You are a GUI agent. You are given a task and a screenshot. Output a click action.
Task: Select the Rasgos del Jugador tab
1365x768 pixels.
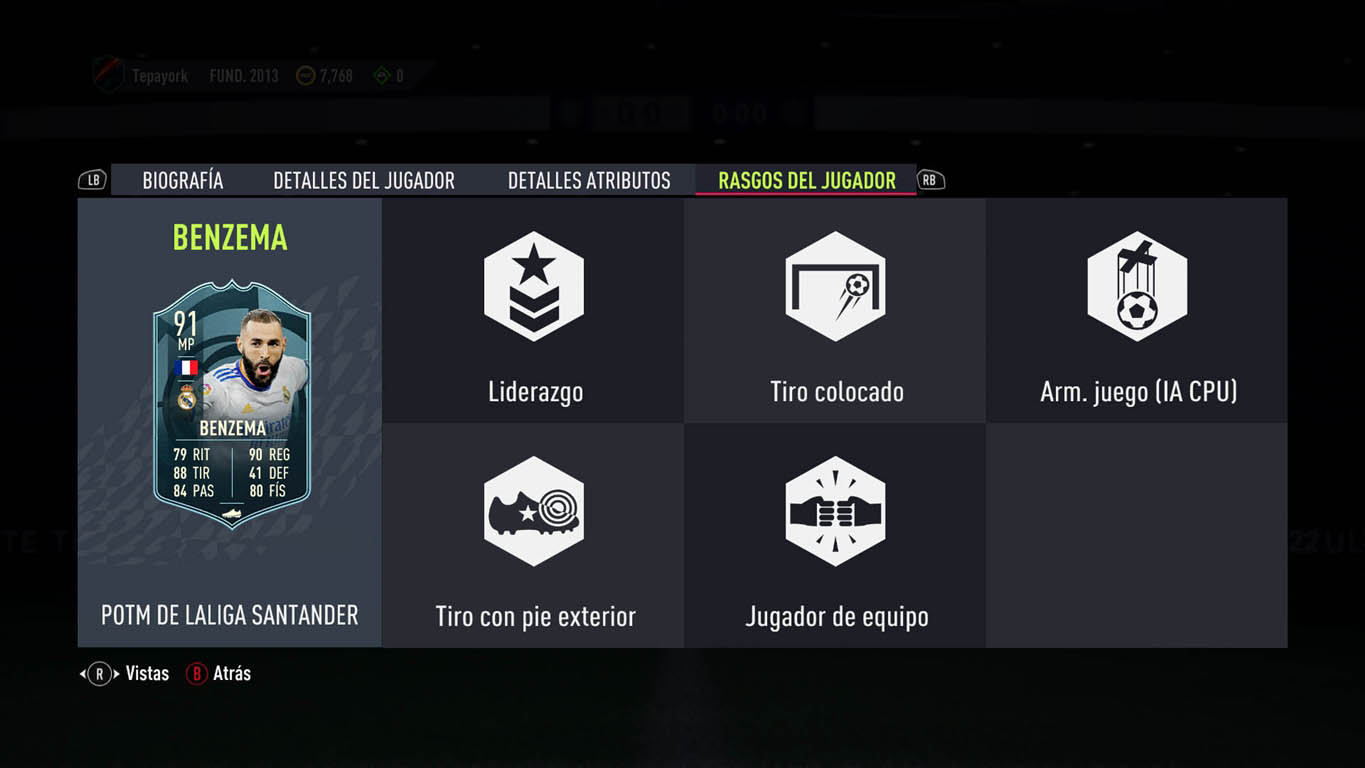807,181
